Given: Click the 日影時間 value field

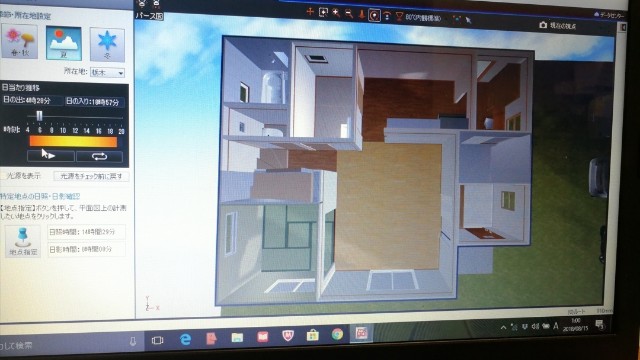Looking at the screenshot, I should point(86,249).
